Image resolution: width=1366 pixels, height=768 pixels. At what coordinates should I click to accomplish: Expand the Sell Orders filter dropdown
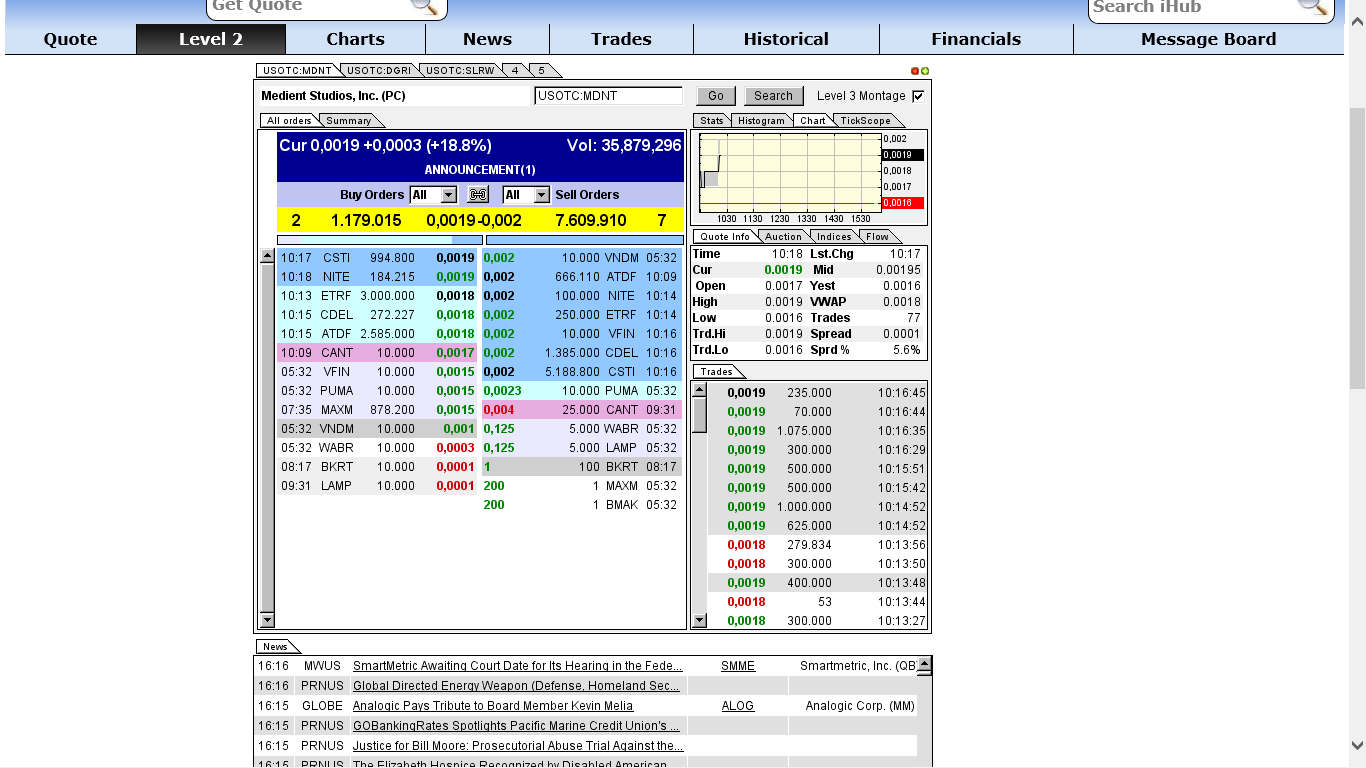541,195
